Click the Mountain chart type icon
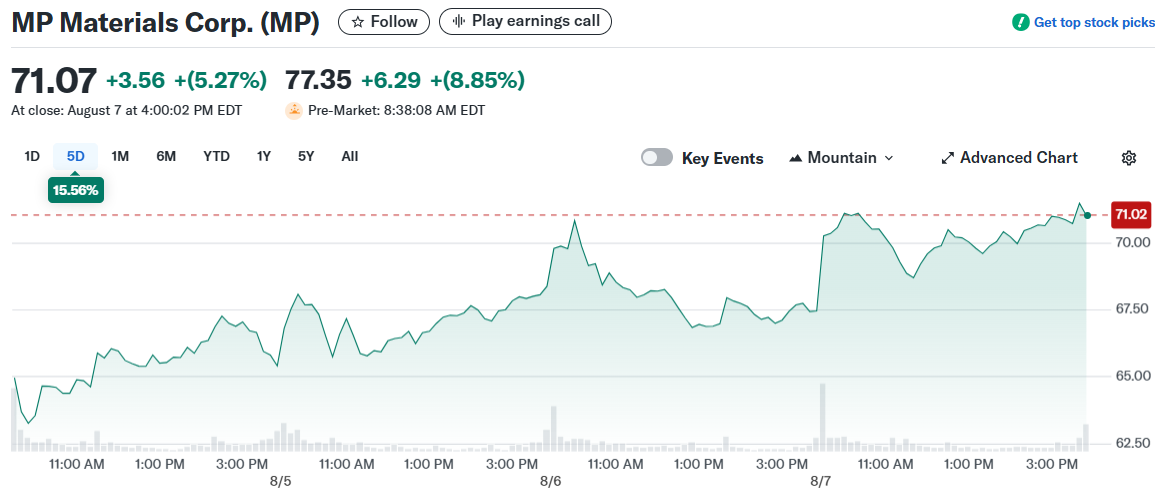 pyautogui.click(x=796, y=158)
